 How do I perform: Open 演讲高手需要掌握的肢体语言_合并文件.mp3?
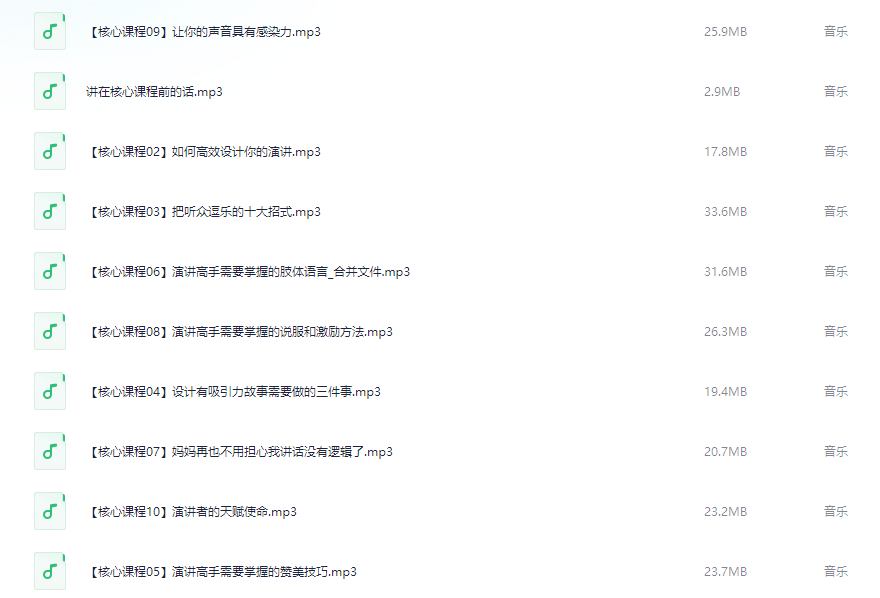pyautogui.click(x=249, y=272)
